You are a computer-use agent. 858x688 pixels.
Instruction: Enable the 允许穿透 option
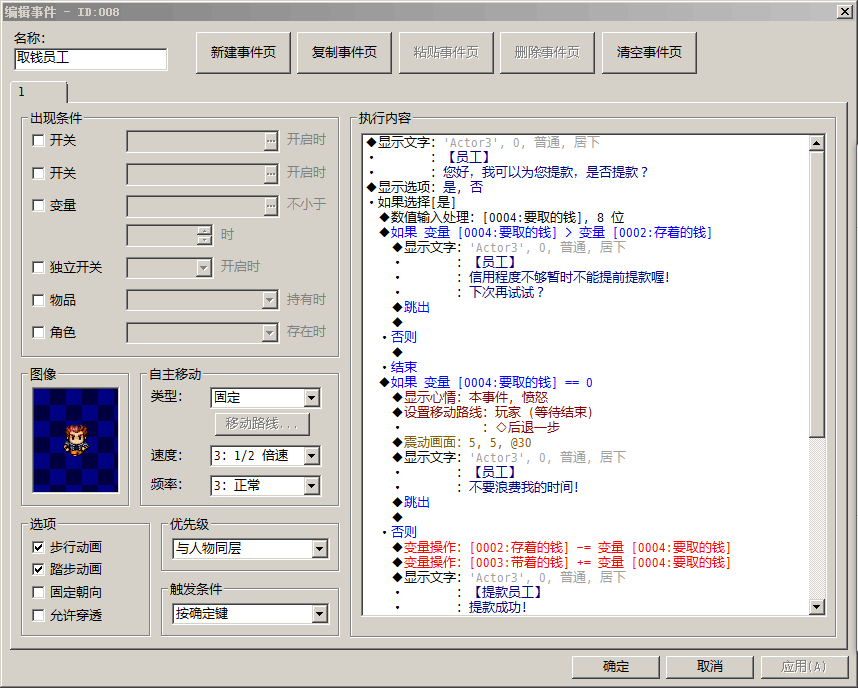pos(38,615)
